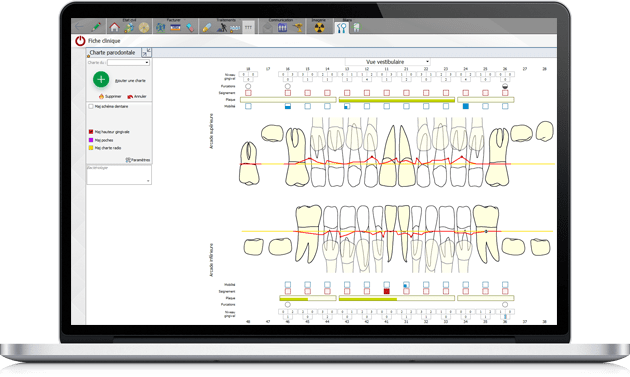Toggle the Maj schéma dentaire checkbox

91,107
